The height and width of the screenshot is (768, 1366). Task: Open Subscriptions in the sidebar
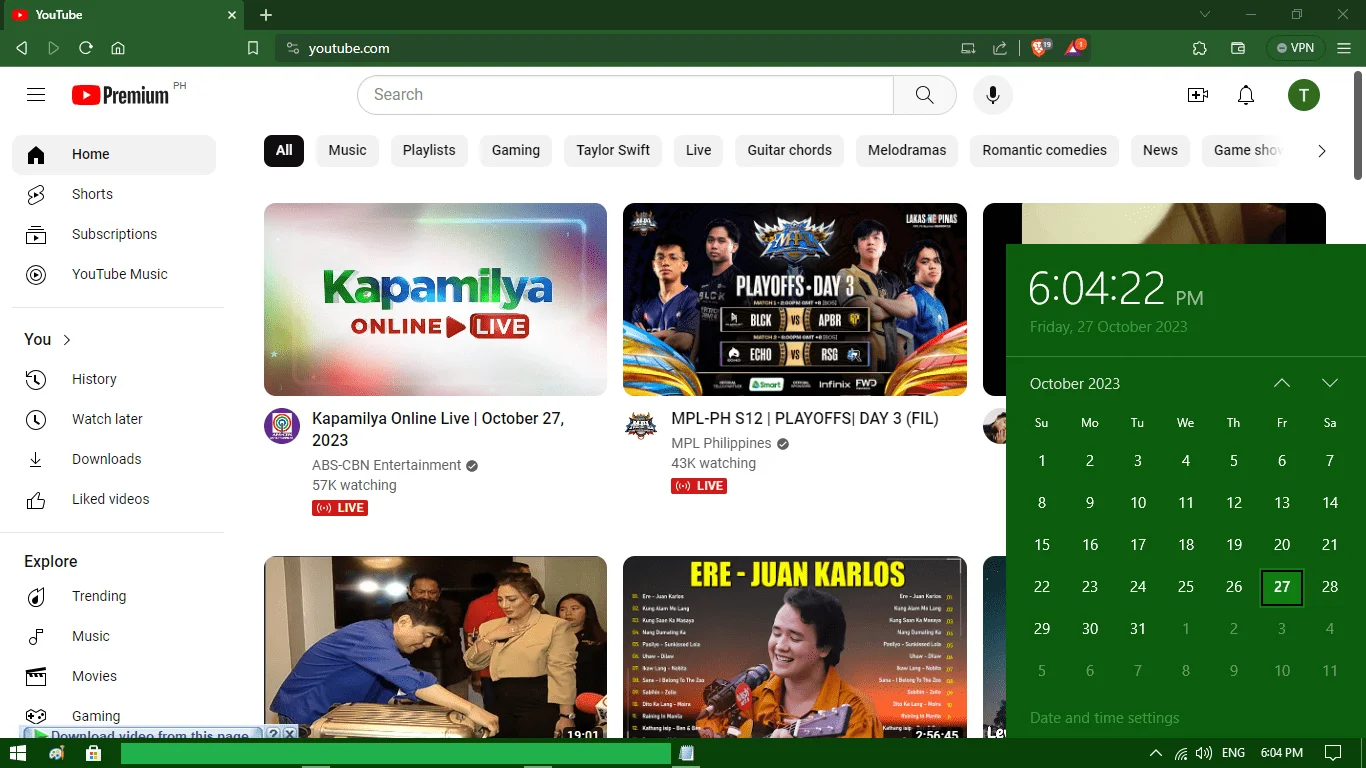point(114,234)
